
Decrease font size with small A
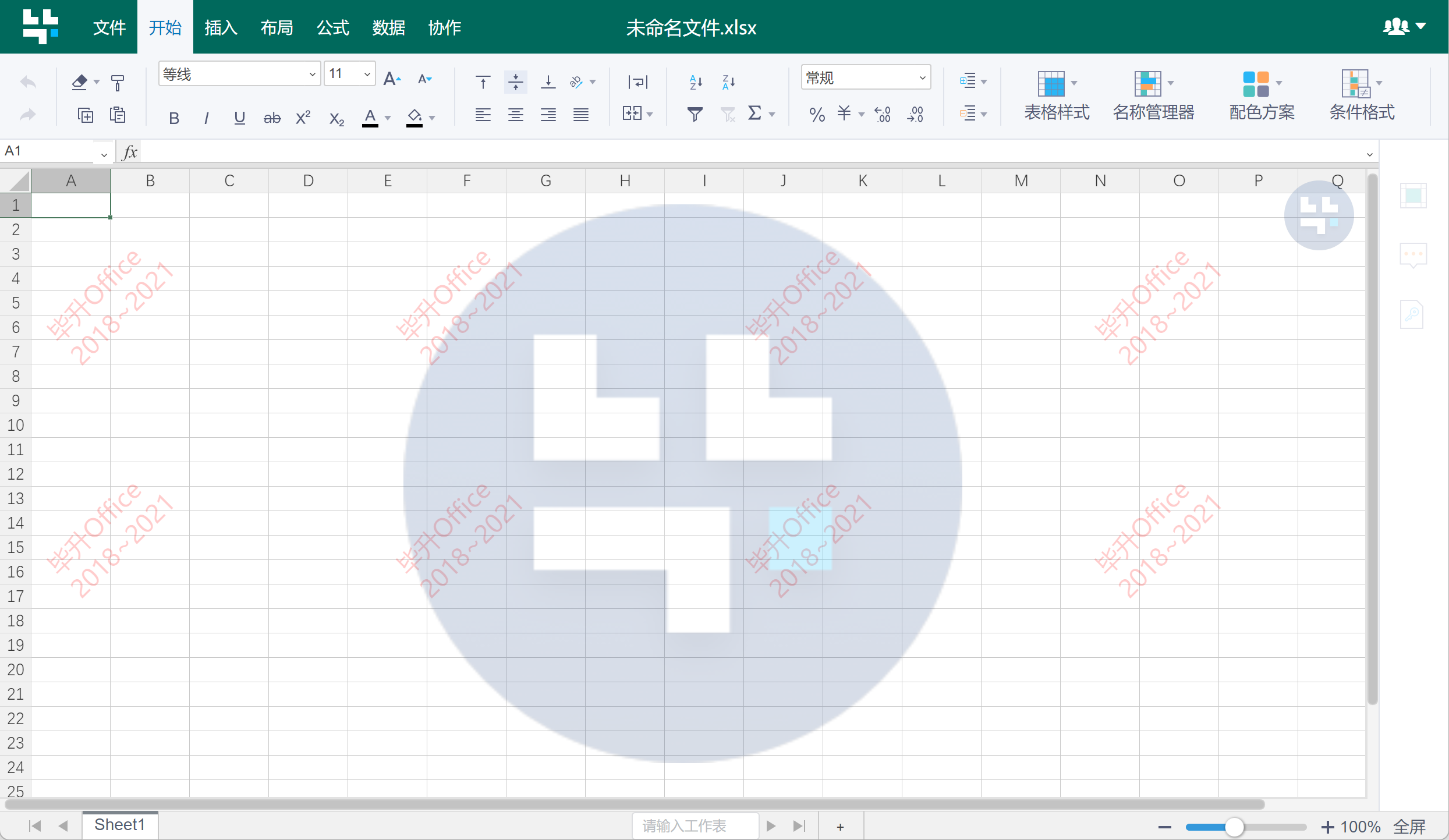point(425,79)
